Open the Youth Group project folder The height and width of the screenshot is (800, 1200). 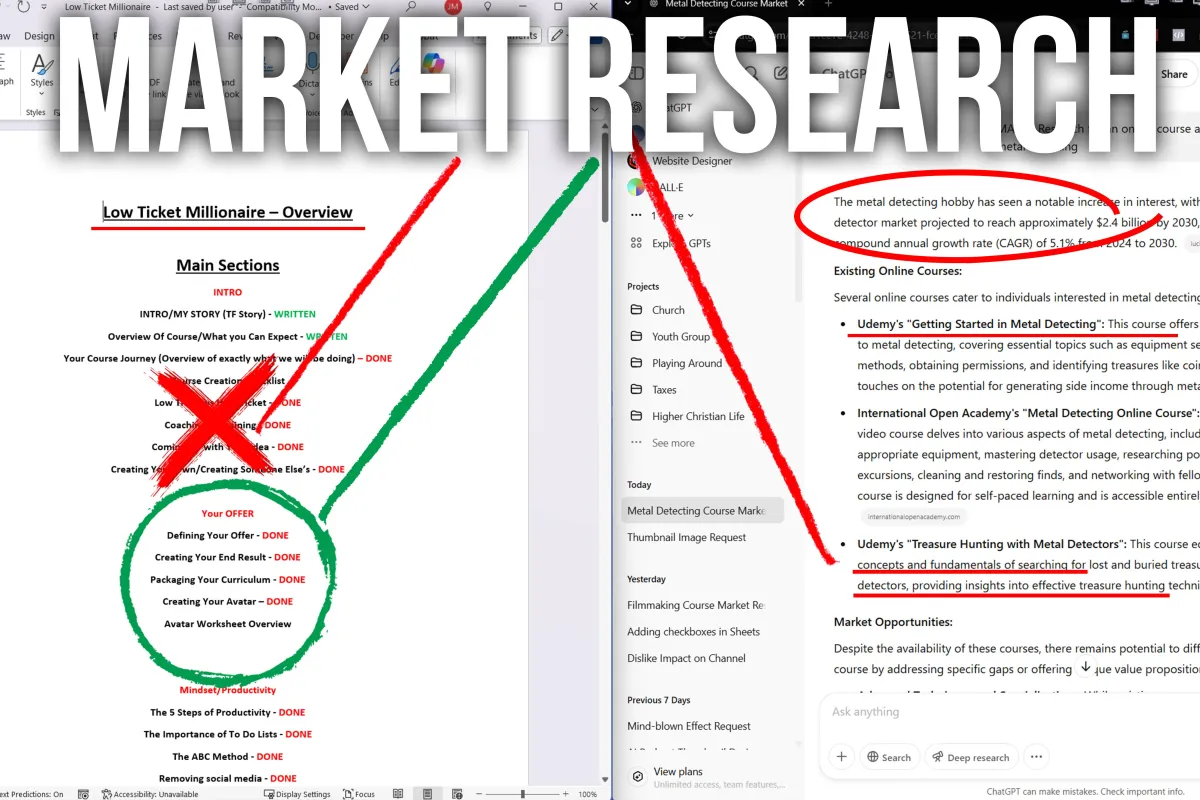[x=680, y=337]
